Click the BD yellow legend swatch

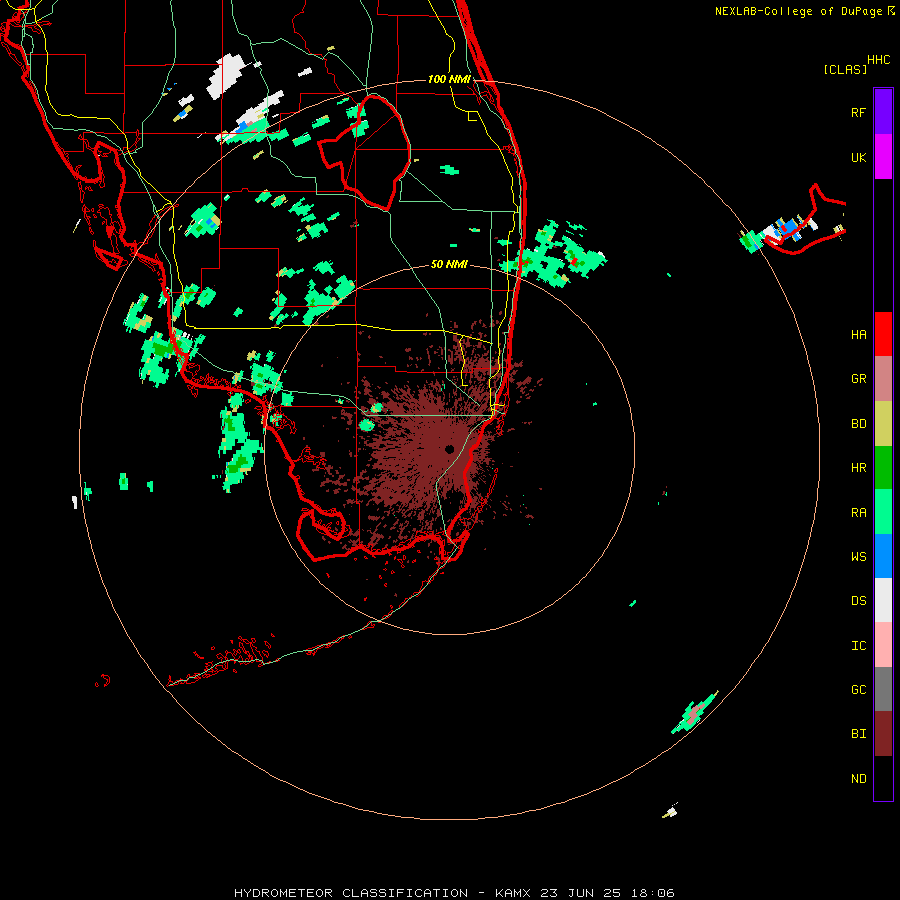point(883,424)
